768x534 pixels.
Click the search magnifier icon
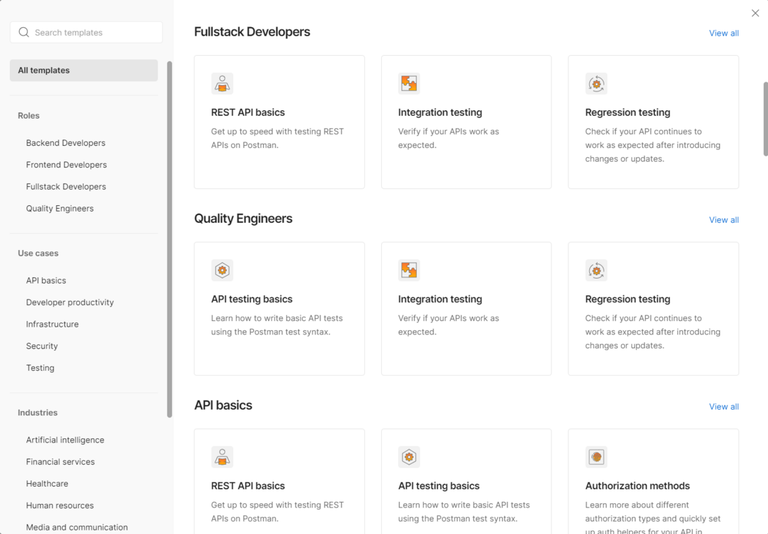[24, 33]
